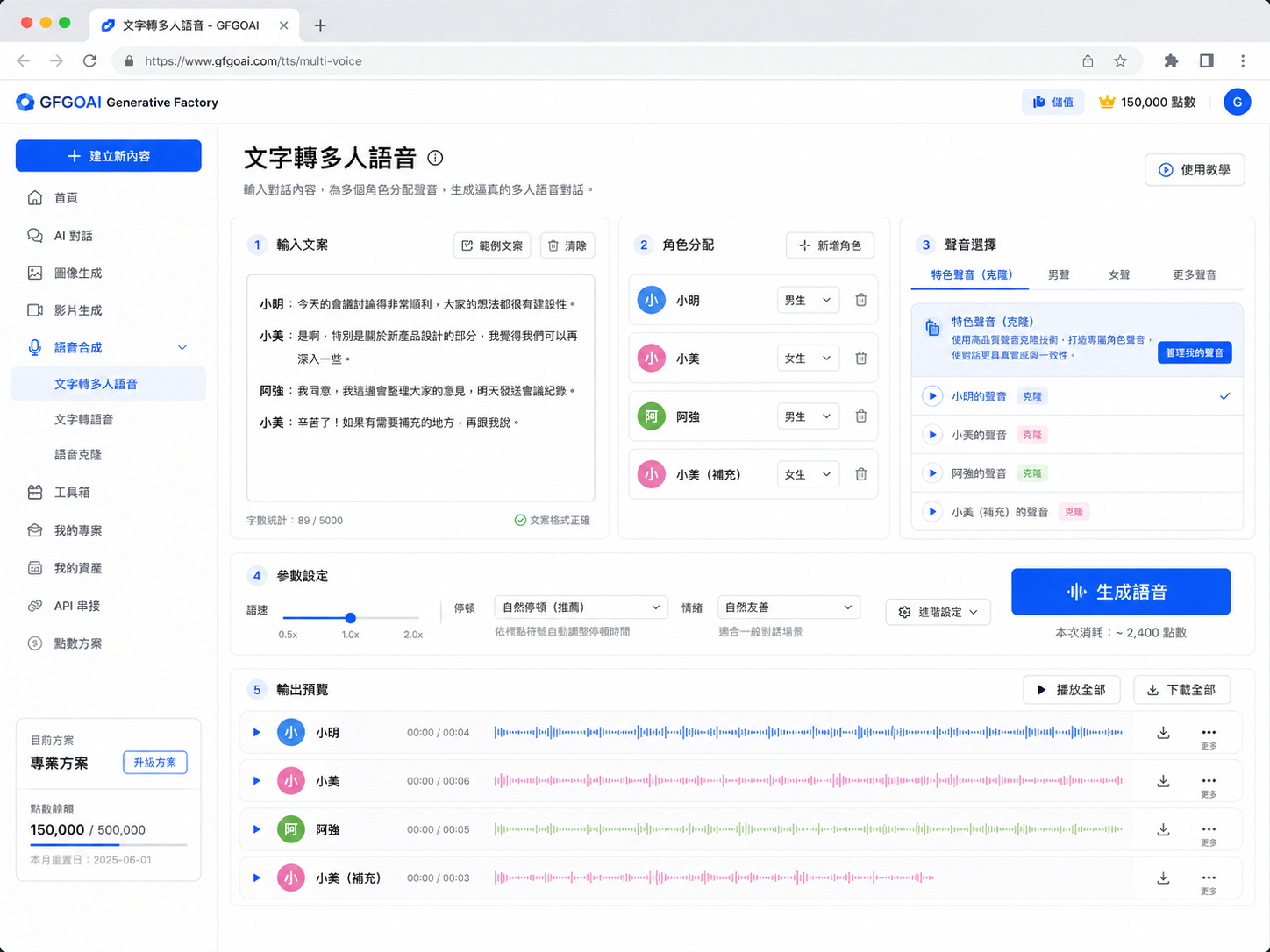Load 範例文案 sample script
The height and width of the screenshot is (952, 1270).
(x=493, y=245)
